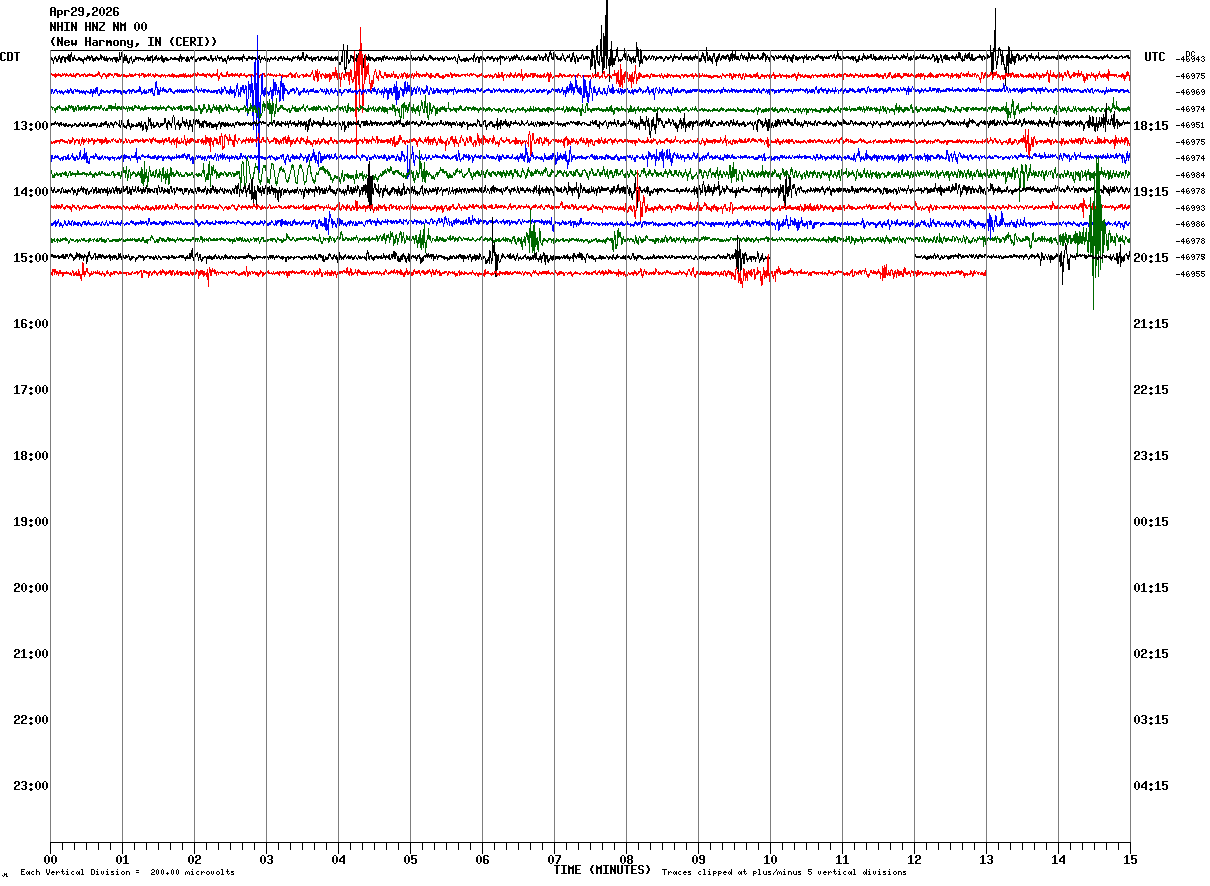The height and width of the screenshot is (886, 1210).
Task: Click the location text New Harmony, IN (CERI)
Action: click(x=133, y=42)
